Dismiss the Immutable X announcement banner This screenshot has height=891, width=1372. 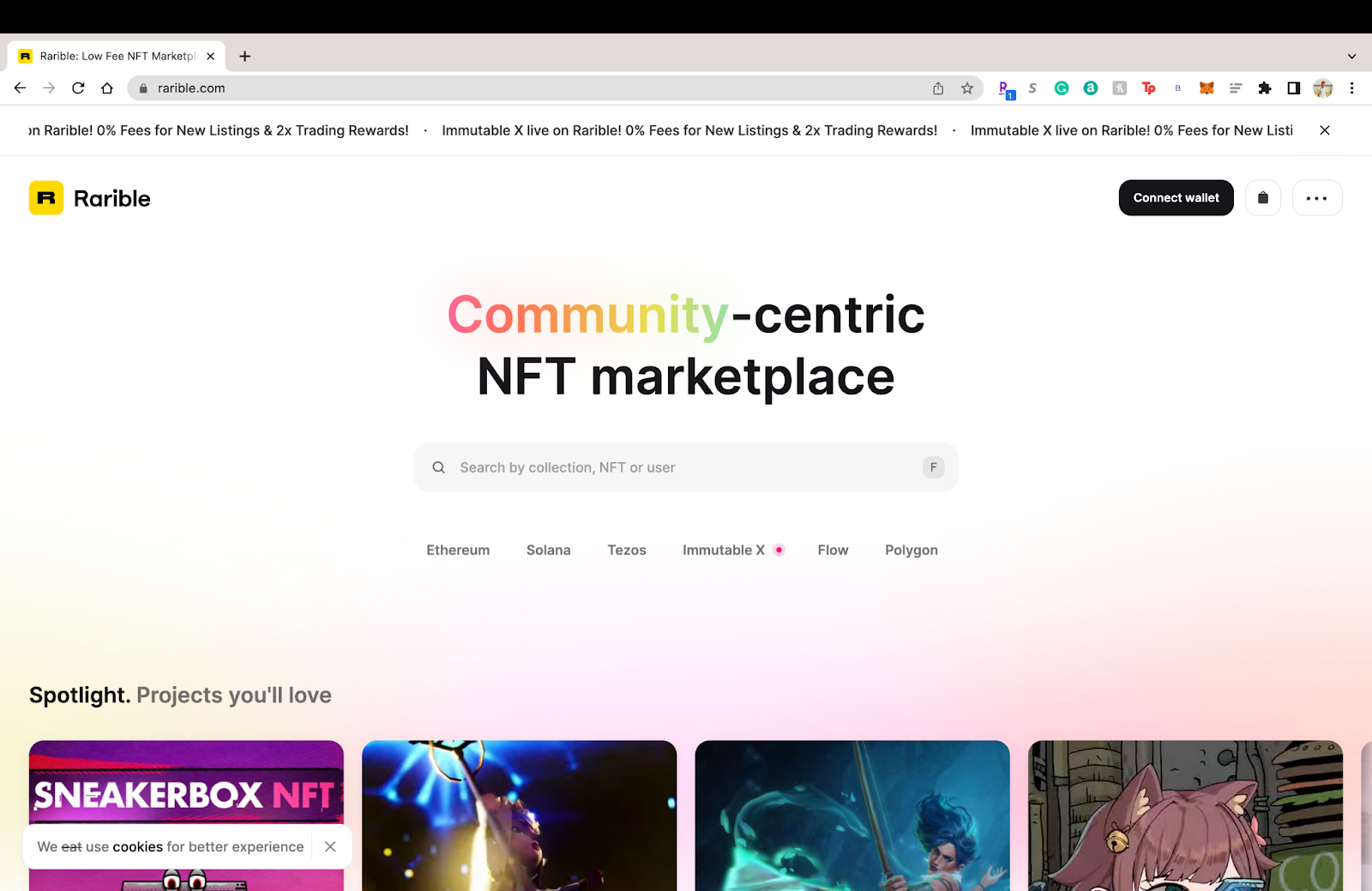click(x=1325, y=130)
